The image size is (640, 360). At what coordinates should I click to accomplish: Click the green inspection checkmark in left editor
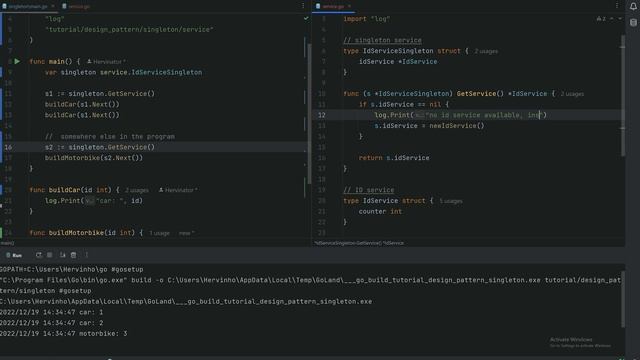306,18
